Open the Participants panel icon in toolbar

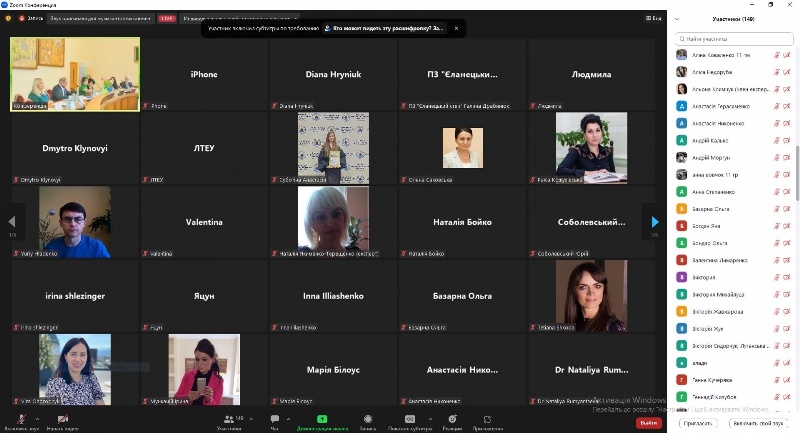[x=229, y=419]
